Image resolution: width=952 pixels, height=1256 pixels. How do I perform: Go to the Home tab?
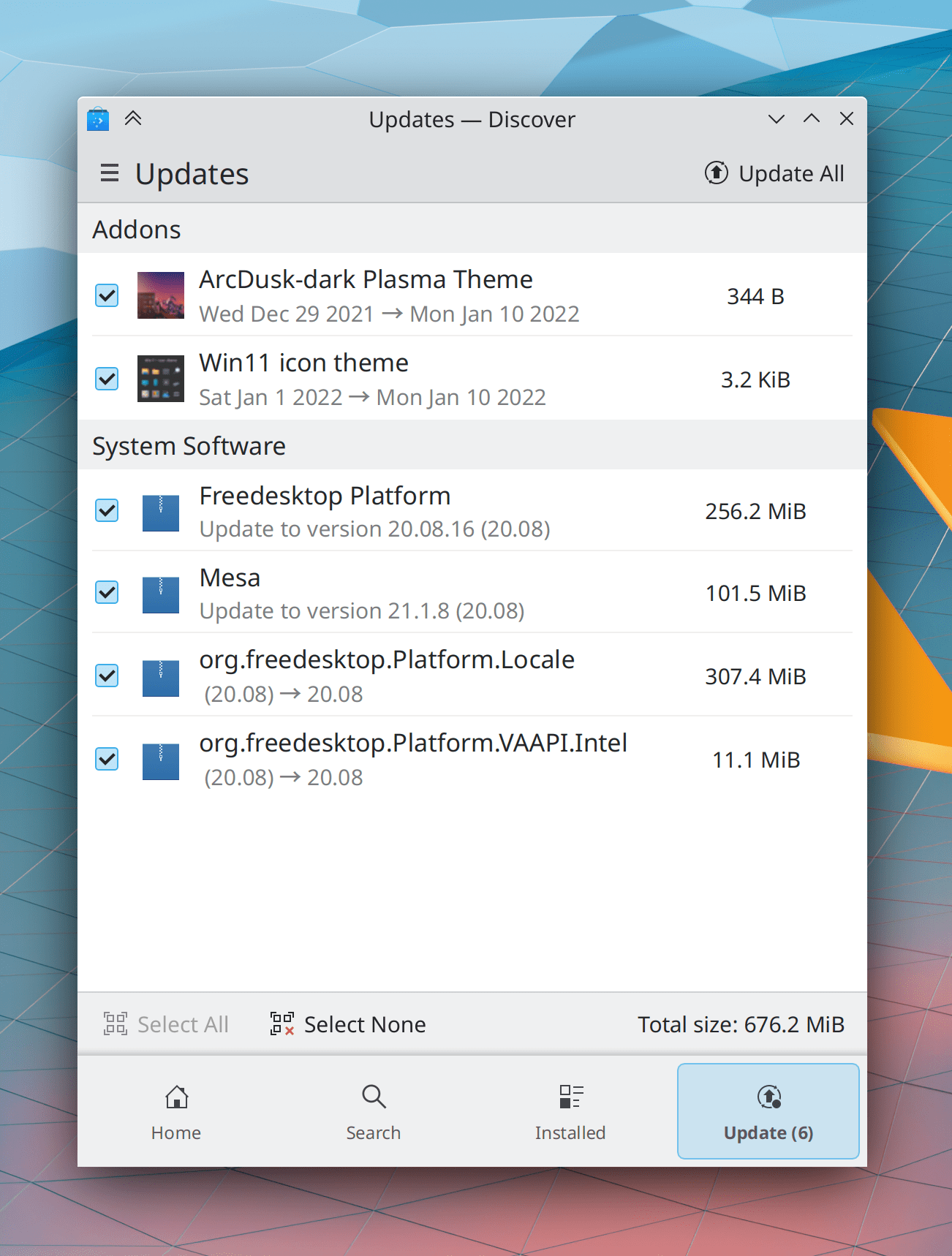tap(176, 1111)
